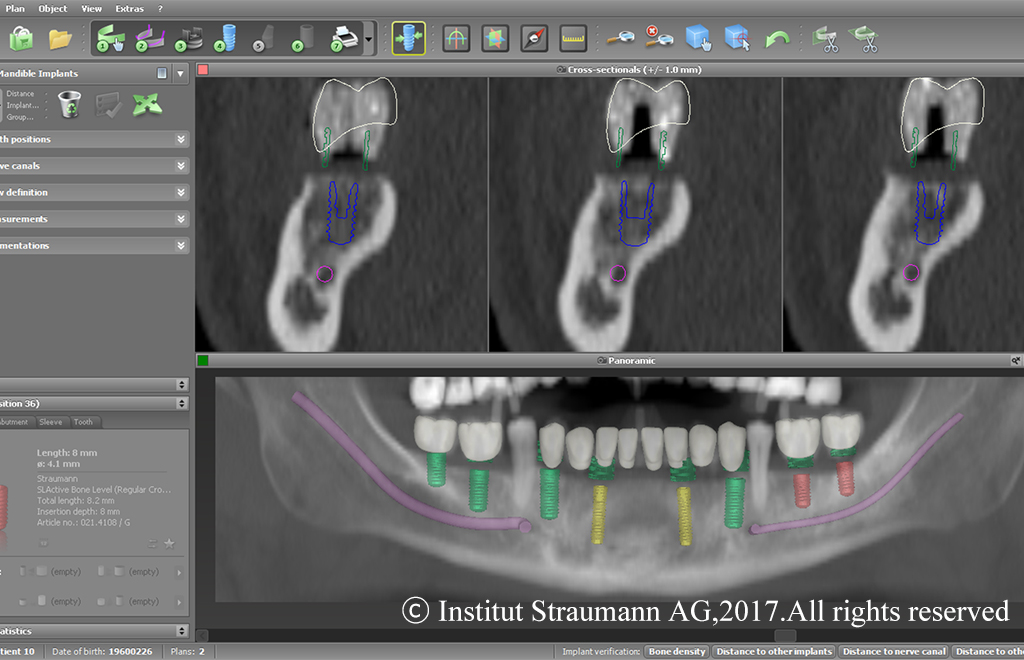This screenshot has width=1024, height=660.
Task: Click the red square on Cross-sectionals view
Action: pyautogui.click(x=203, y=70)
